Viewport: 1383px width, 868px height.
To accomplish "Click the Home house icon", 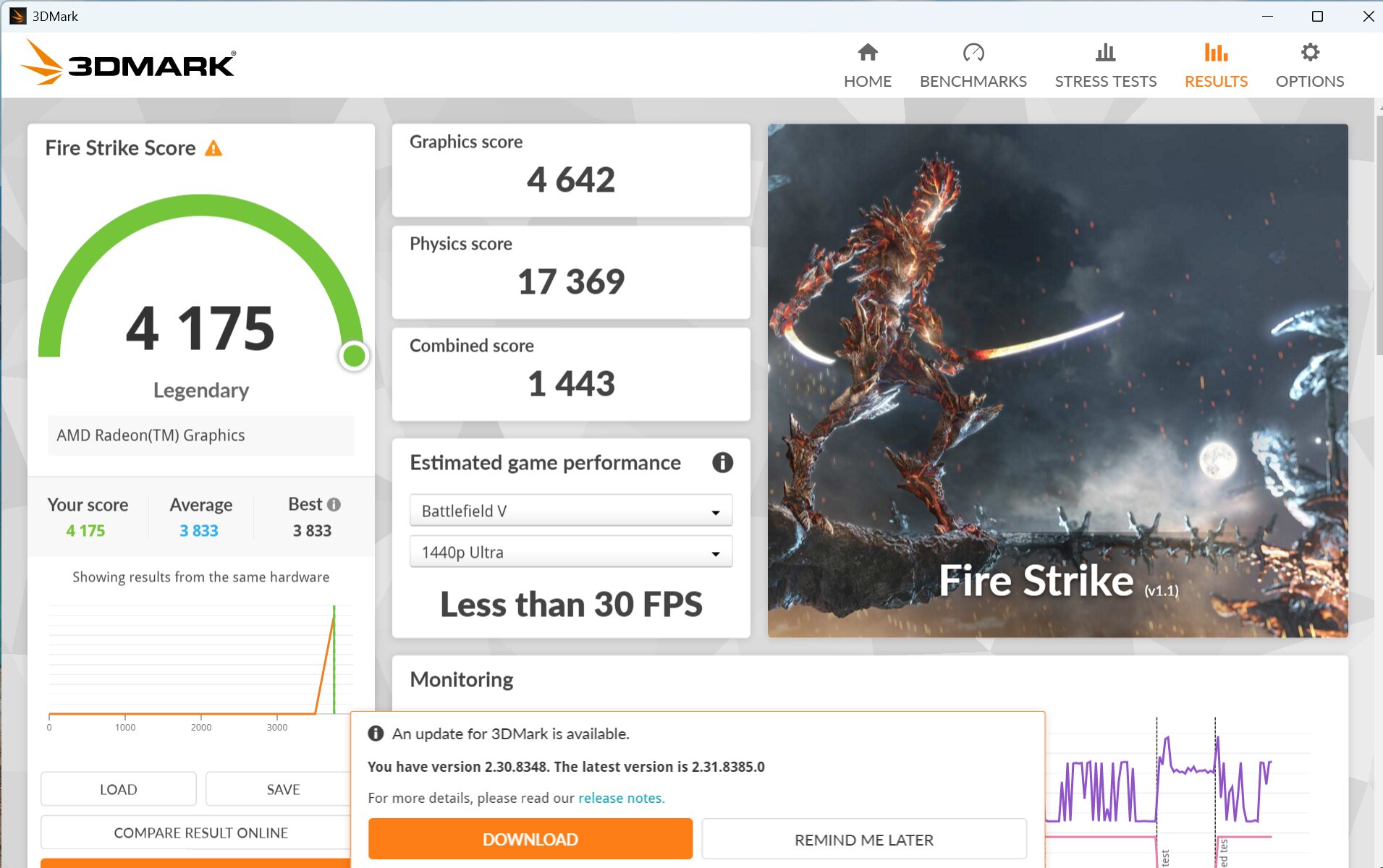I will pyautogui.click(x=867, y=52).
